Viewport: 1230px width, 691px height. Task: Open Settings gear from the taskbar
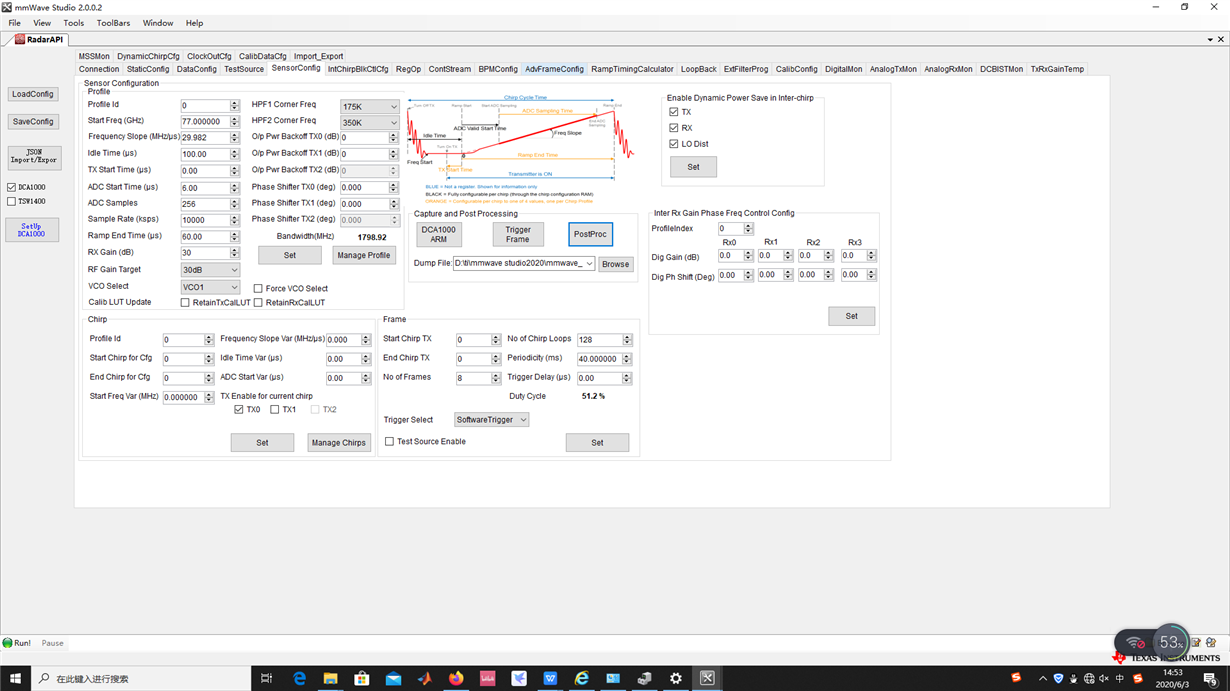676,678
